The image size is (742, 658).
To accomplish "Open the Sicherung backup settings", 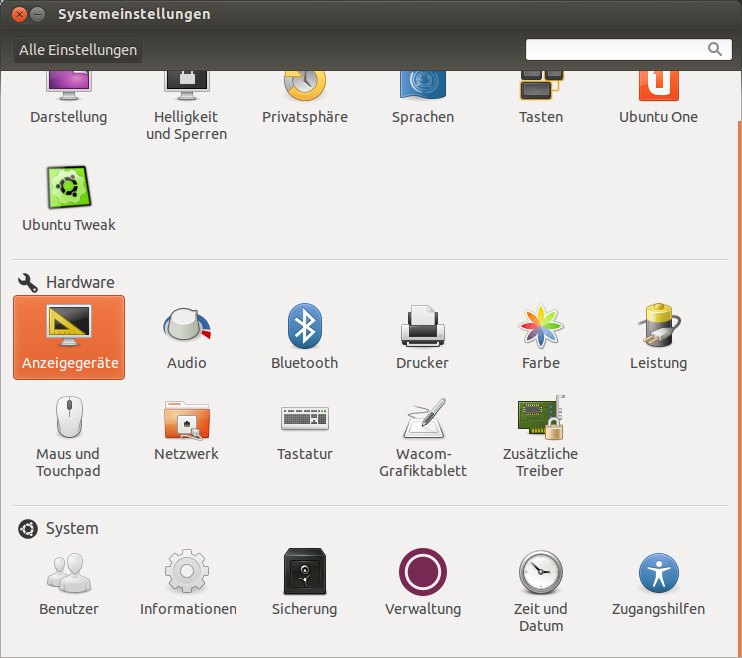I will 305,582.
